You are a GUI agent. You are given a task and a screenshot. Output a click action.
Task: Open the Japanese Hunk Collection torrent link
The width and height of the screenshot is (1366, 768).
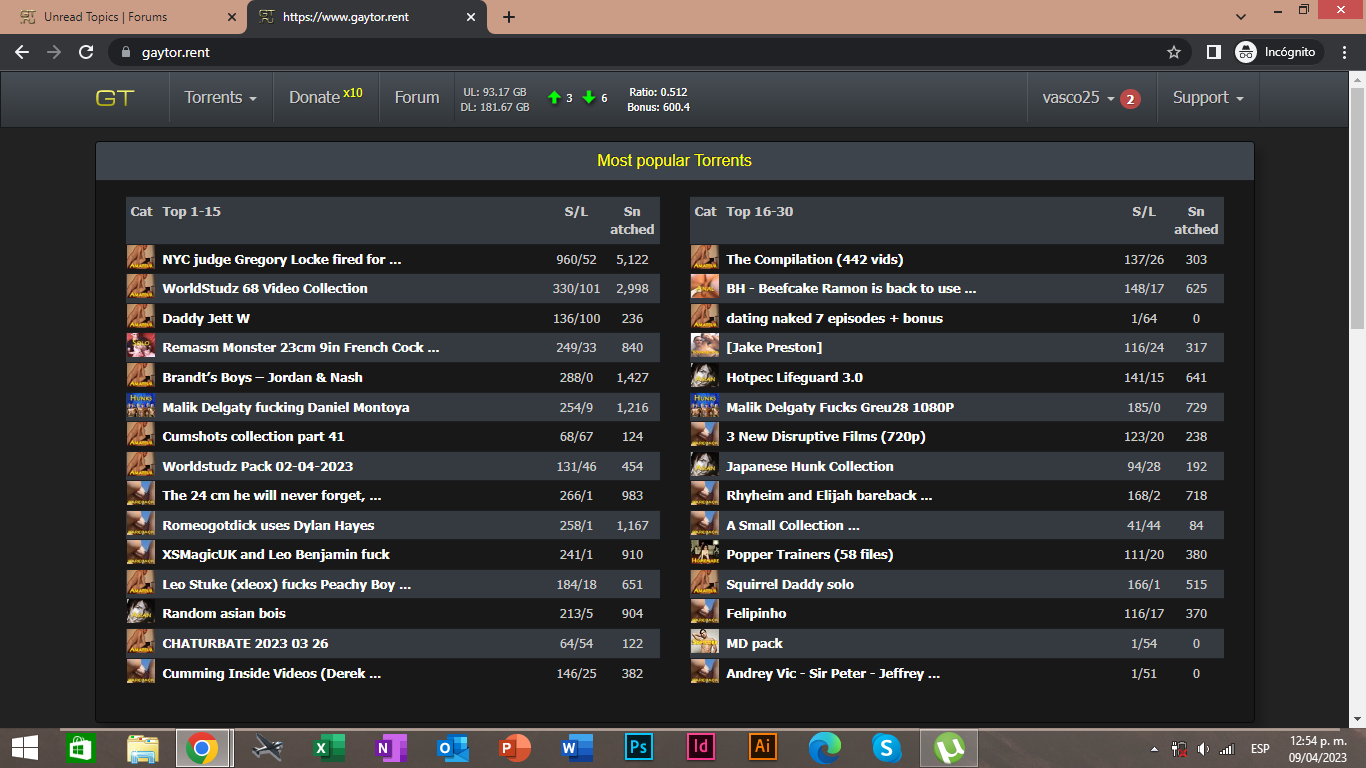point(809,466)
